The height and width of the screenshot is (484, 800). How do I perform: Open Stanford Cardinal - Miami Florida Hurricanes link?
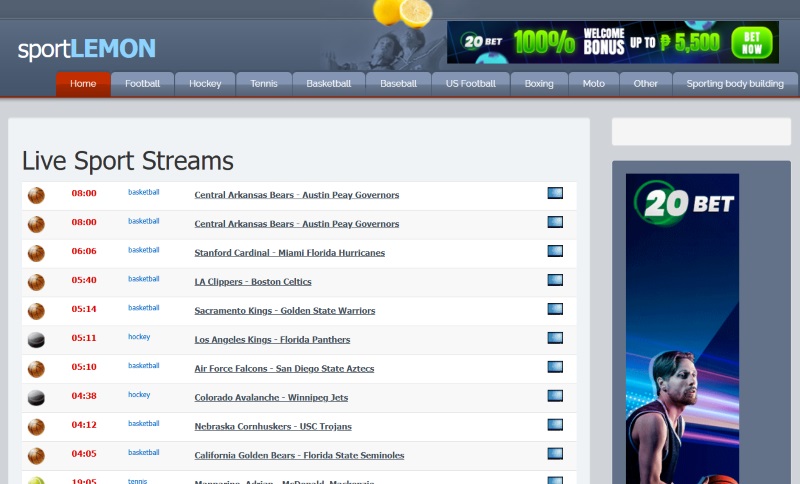pos(289,253)
